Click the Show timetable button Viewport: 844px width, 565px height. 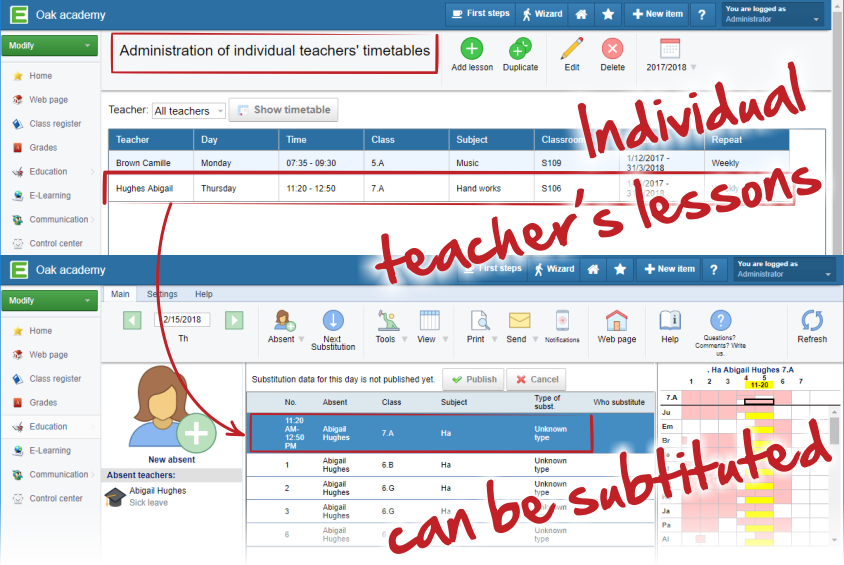click(284, 110)
